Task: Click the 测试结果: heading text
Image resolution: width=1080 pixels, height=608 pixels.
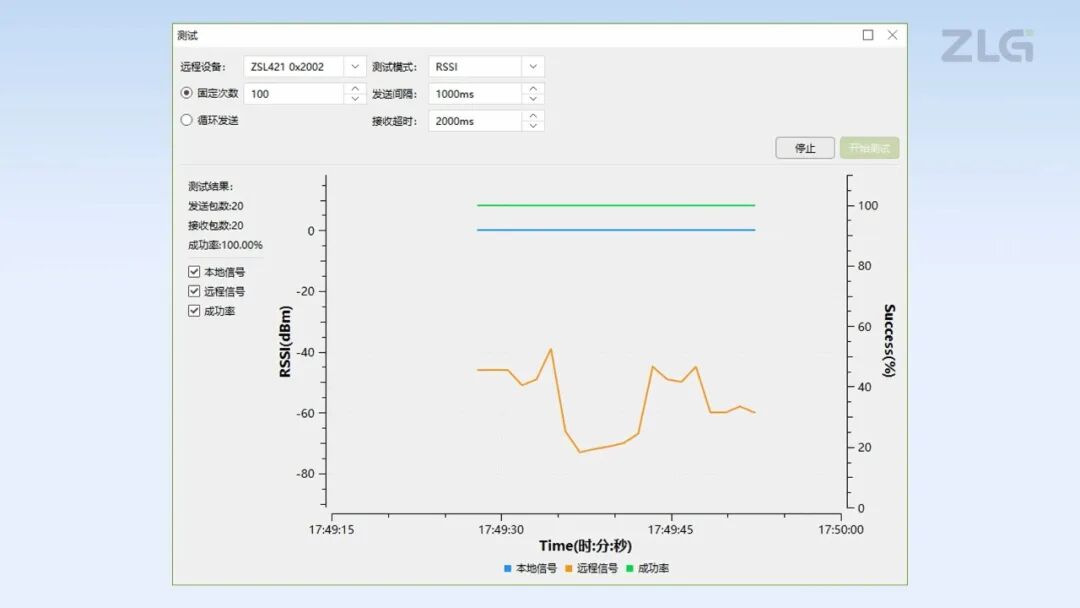Action: pos(211,187)
